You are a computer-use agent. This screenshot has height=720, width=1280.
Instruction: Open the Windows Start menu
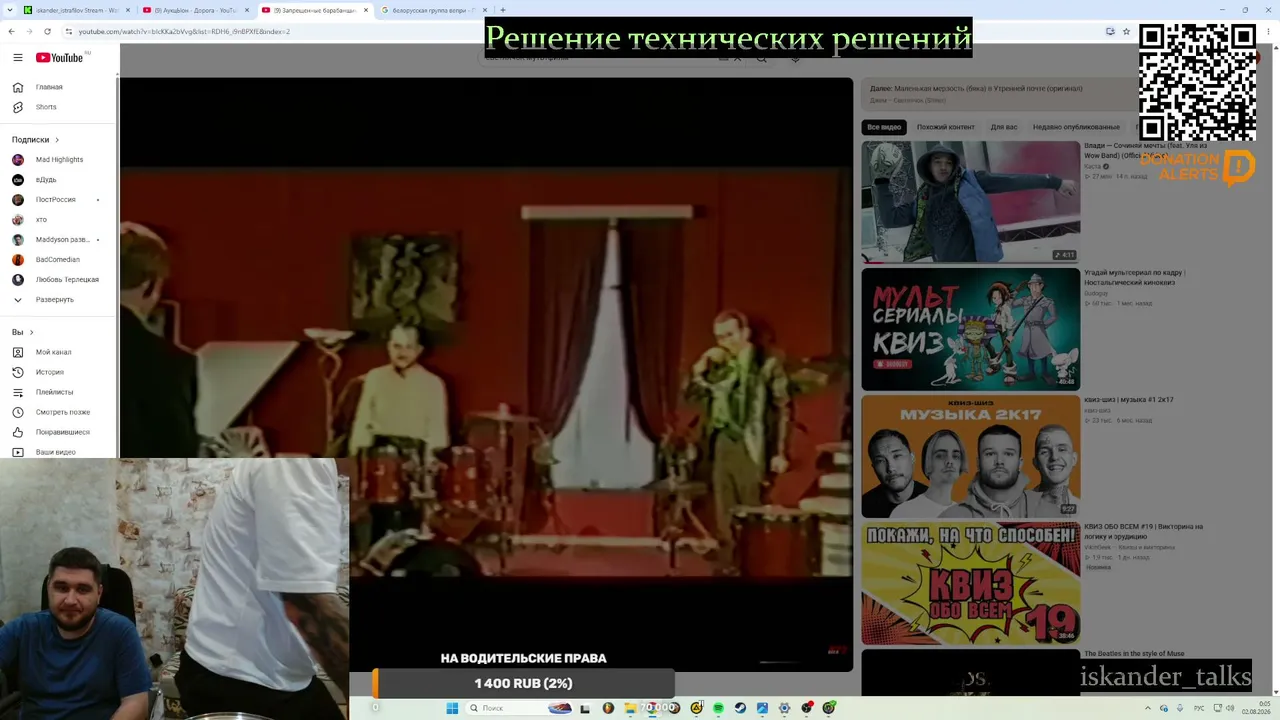pos(452,708)
